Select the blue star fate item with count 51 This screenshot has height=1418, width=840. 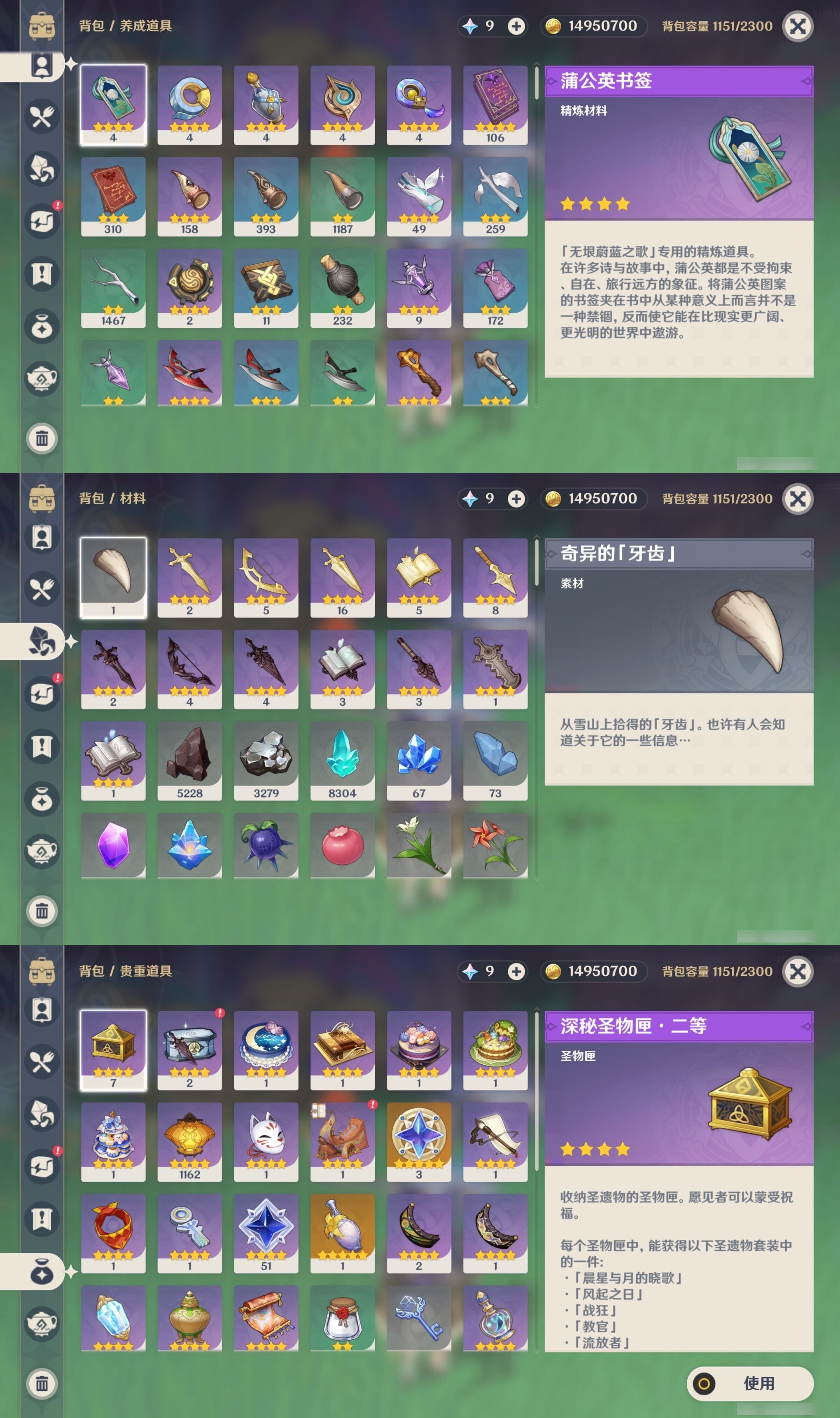pyautogui.click(x=265, y=1233)
